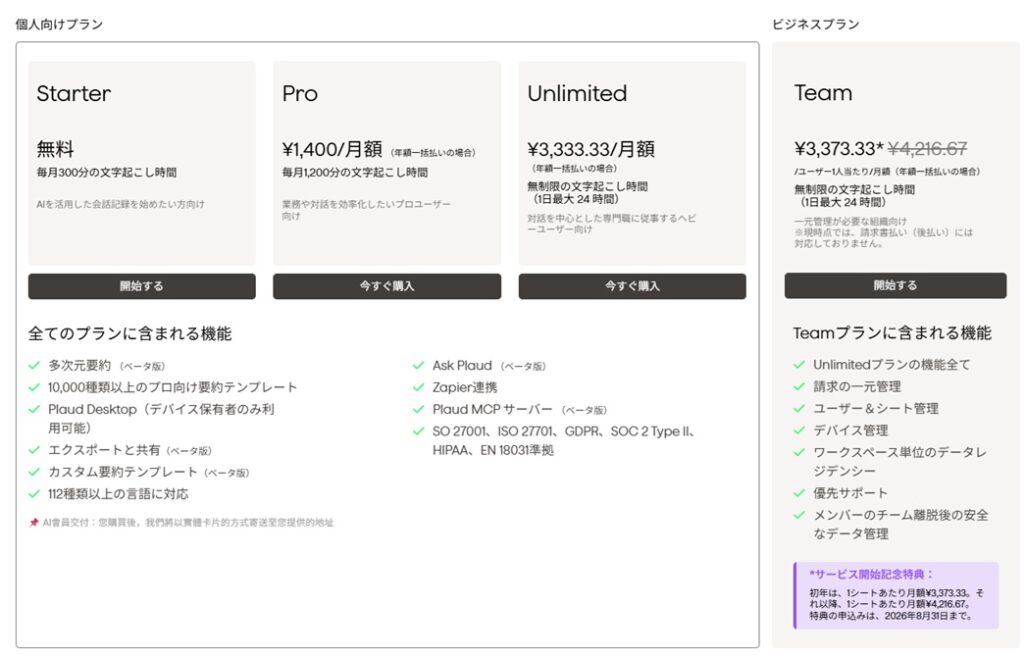Click checkmark beside SO 27001 compliance line
This screenshot has height=656, width=1024.
pos(419,431)
